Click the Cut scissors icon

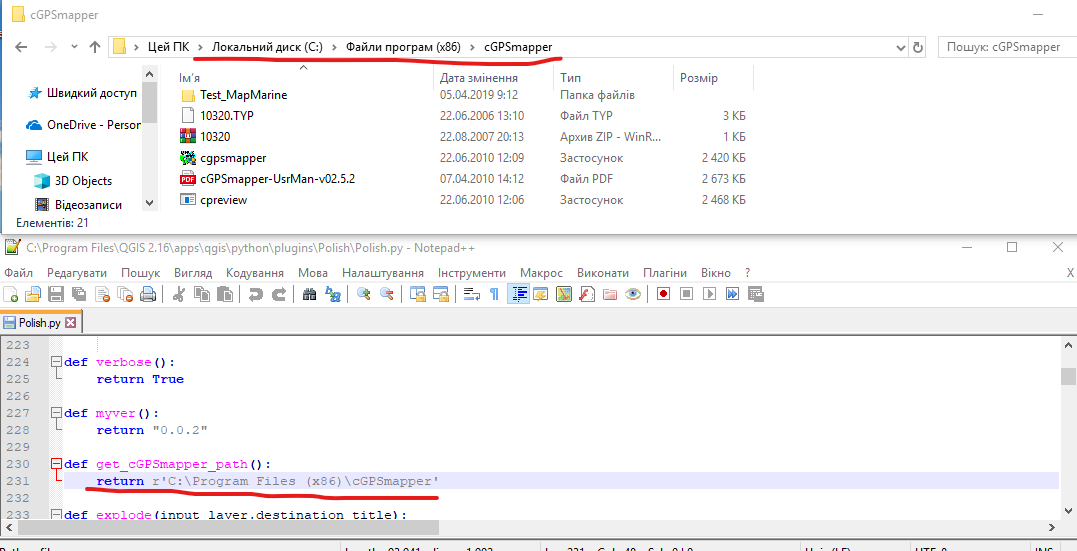pos(179,294)
